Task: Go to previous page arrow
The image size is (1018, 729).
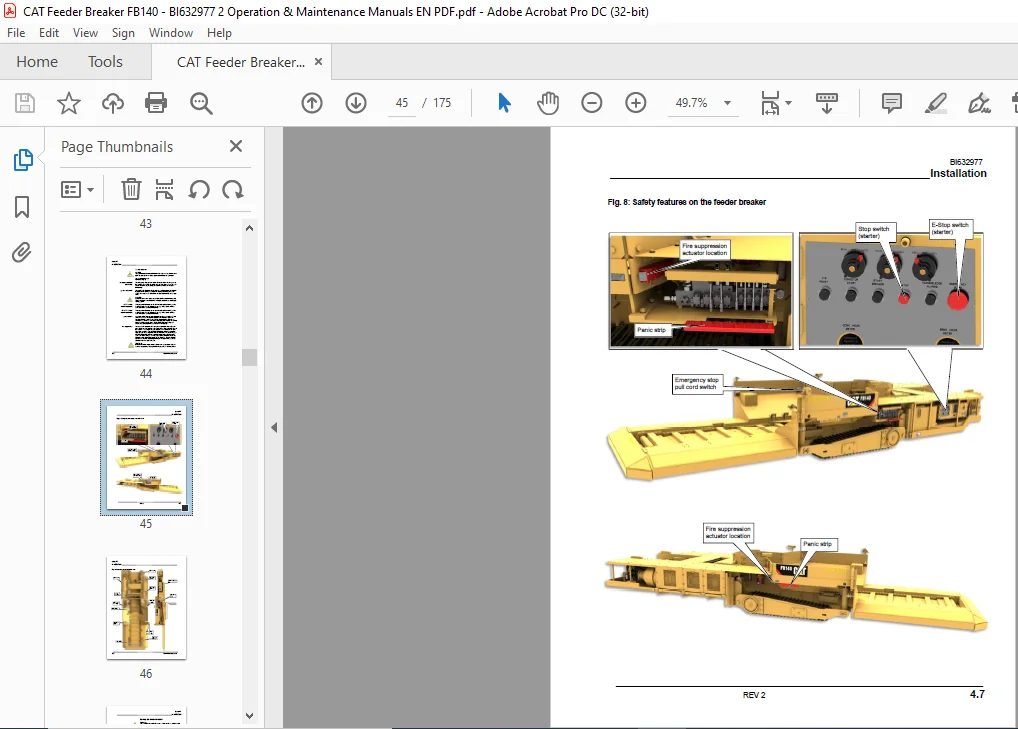Action: point(312,103)
